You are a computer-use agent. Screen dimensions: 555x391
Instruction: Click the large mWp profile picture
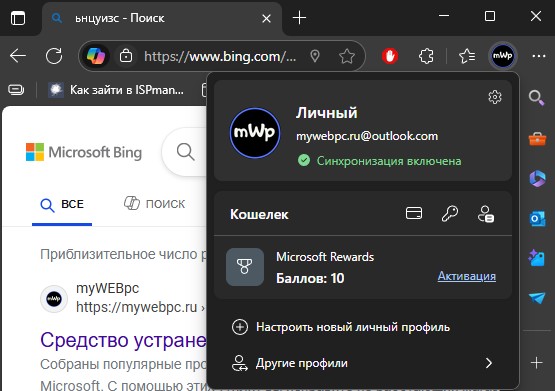[255, 133]
